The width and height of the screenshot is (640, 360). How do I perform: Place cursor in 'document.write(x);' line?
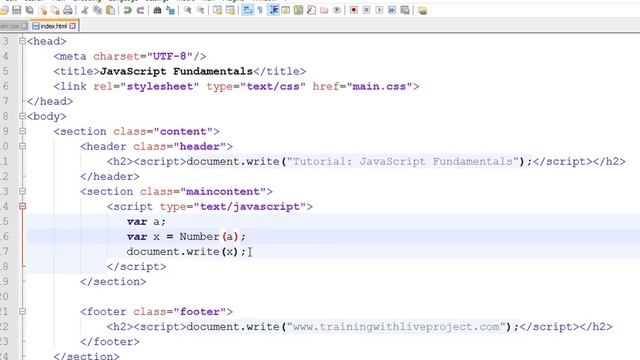click(187, 252)
